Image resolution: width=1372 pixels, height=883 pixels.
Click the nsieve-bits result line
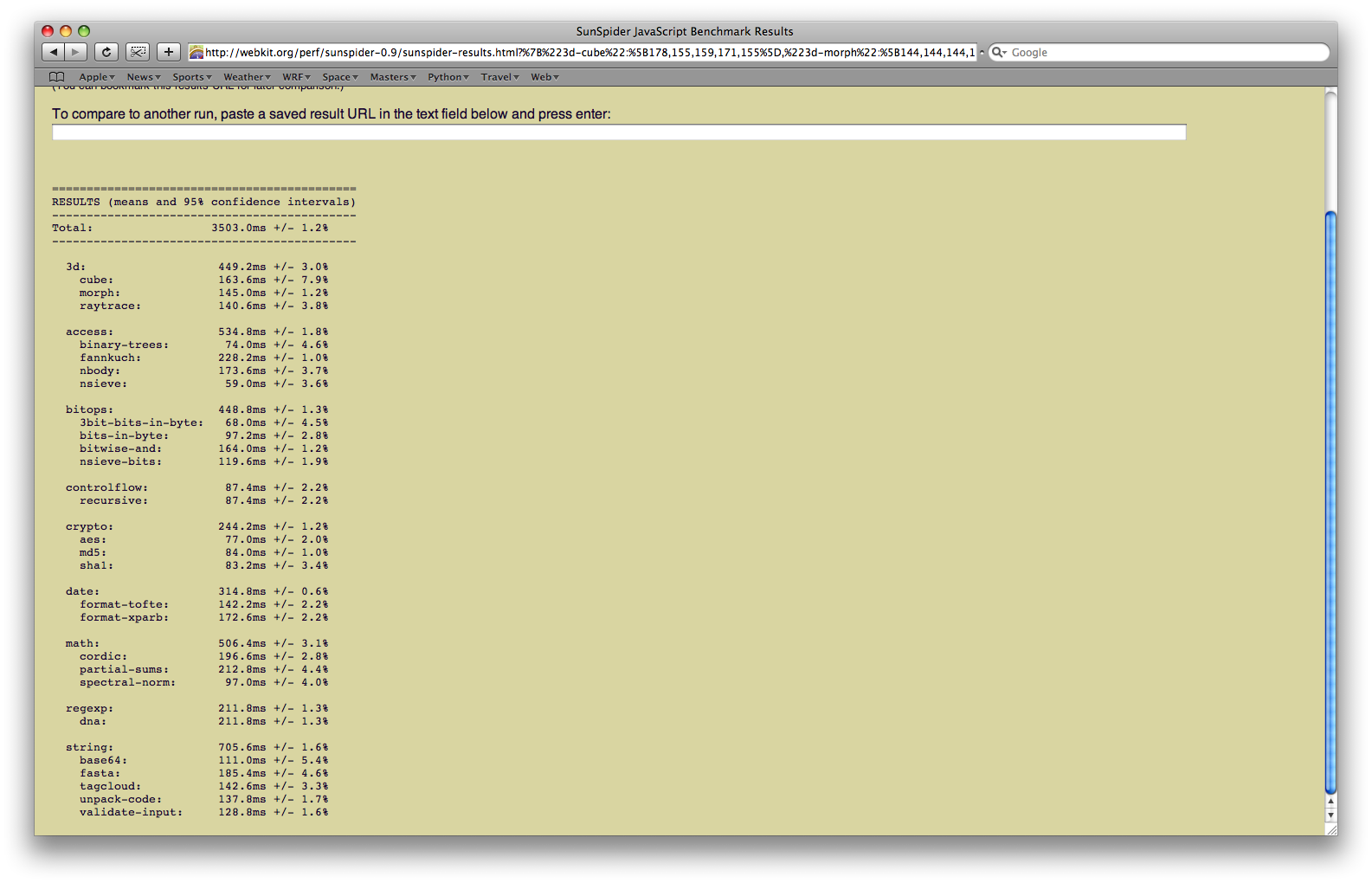click(204, 462)
